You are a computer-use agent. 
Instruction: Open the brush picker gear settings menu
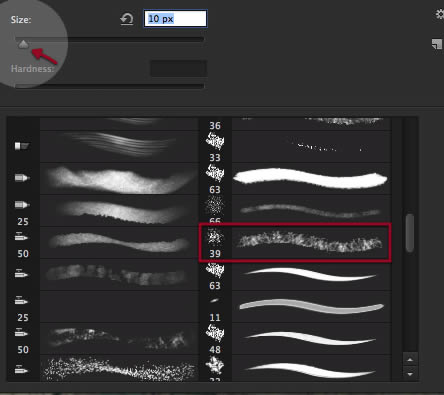point(440,14)
